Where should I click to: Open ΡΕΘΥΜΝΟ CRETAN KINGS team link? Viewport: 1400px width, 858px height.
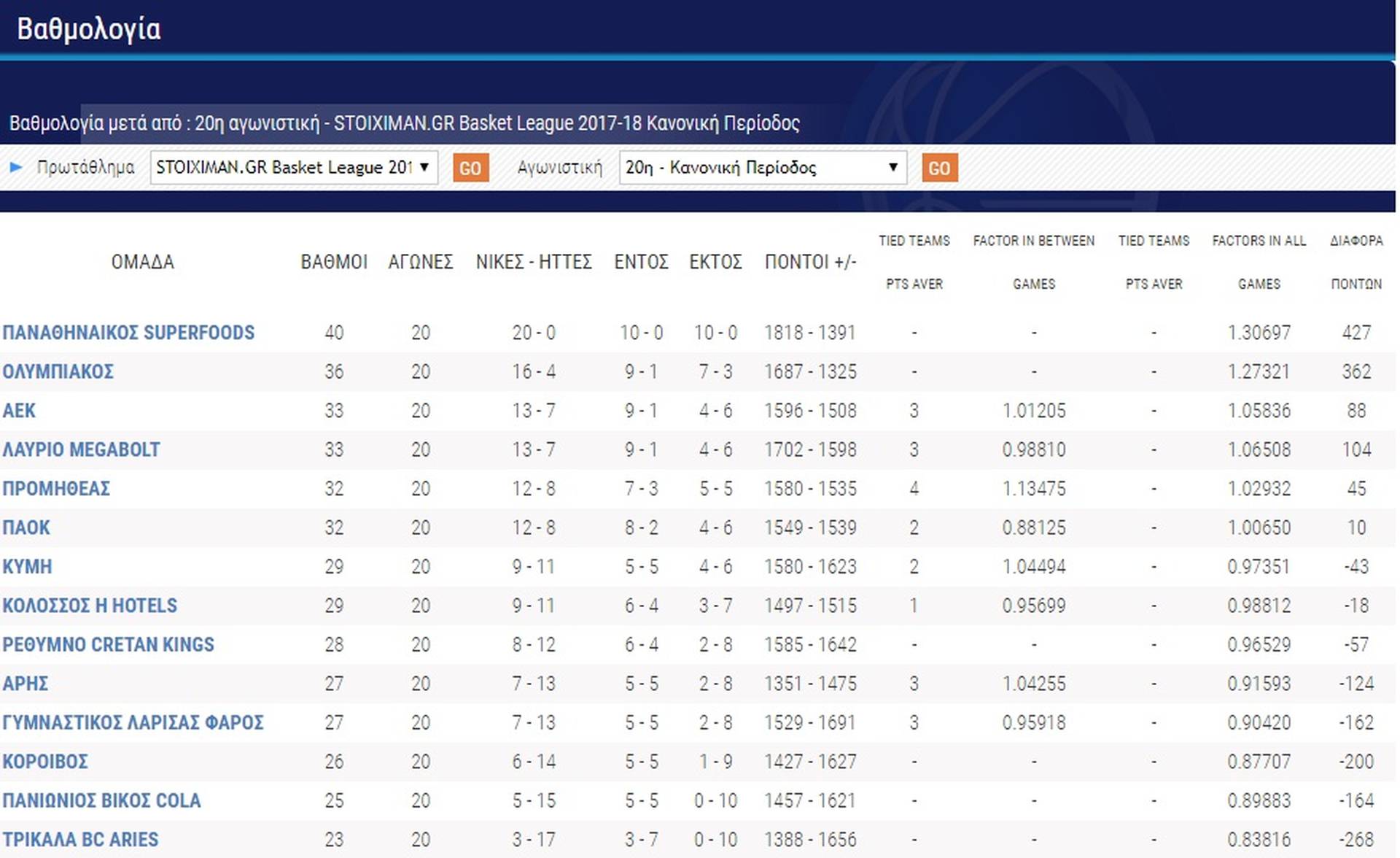(x=108, y=644)
